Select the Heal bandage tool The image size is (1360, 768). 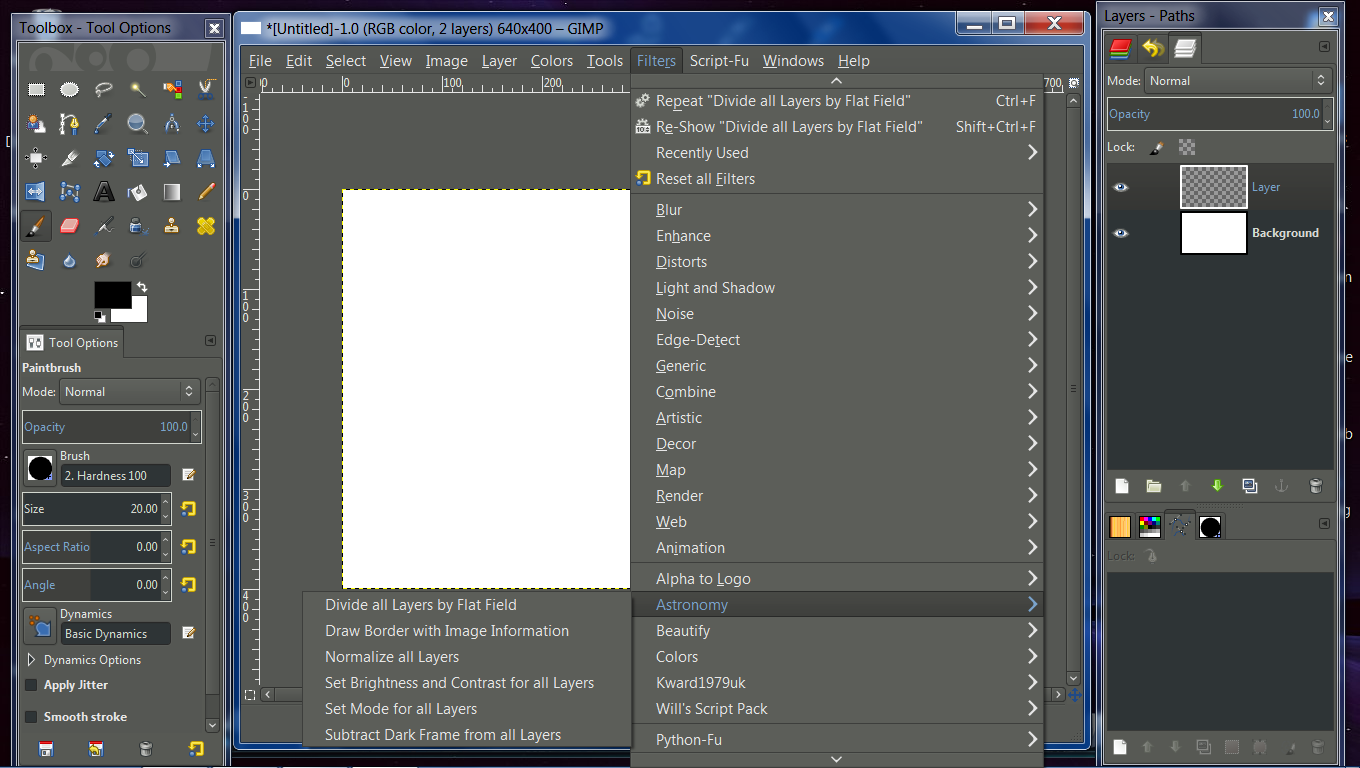click(x=206, y=226)
